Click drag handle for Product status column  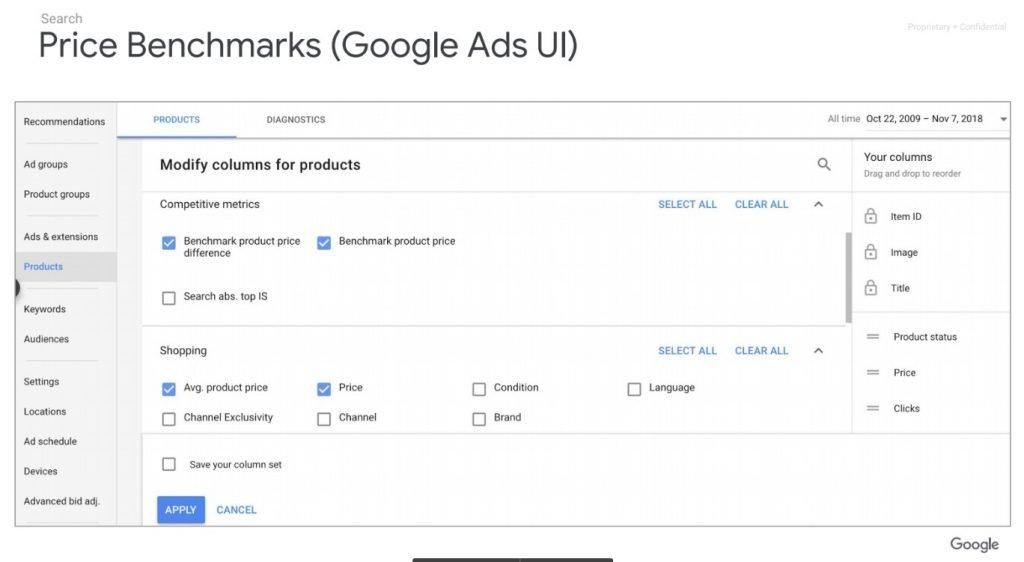click(872, 337)
